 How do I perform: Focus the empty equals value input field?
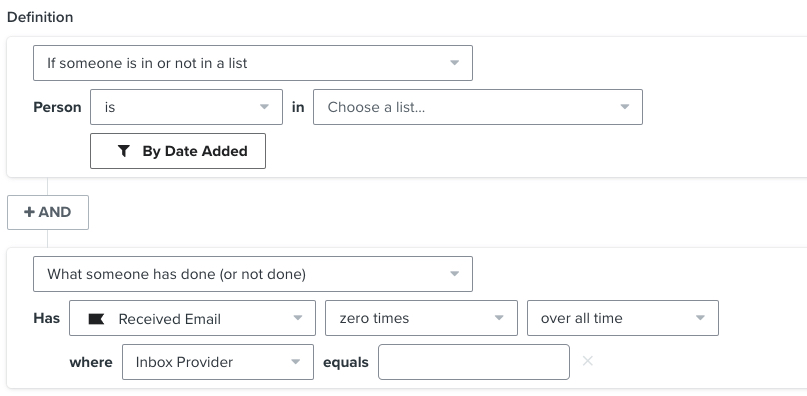pyautogui.click(x=474, y=362)
